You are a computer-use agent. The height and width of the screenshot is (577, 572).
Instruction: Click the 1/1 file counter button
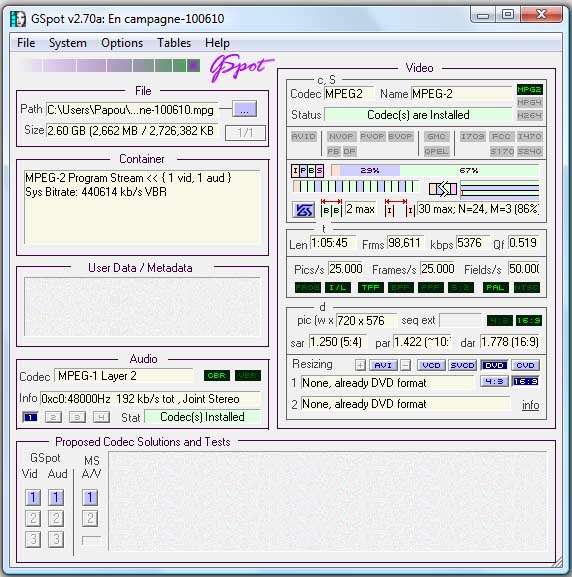click(x=245, y=132)
